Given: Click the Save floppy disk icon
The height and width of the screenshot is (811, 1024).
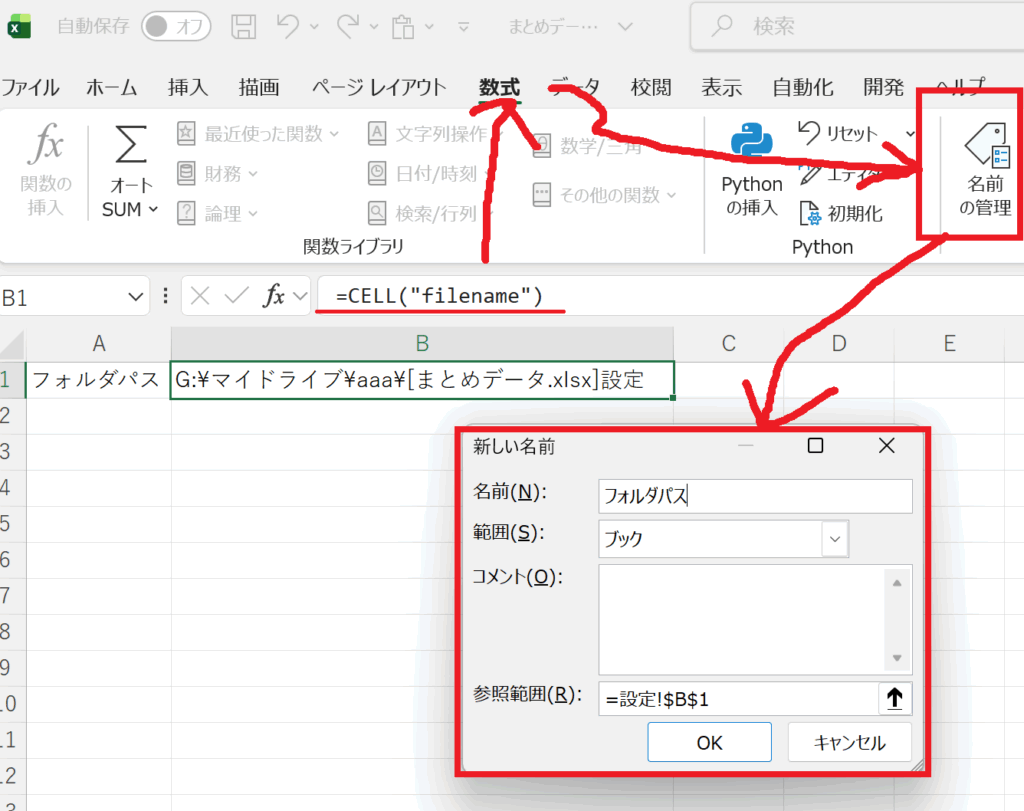Looking at the screenshot, I should point(243,27).
